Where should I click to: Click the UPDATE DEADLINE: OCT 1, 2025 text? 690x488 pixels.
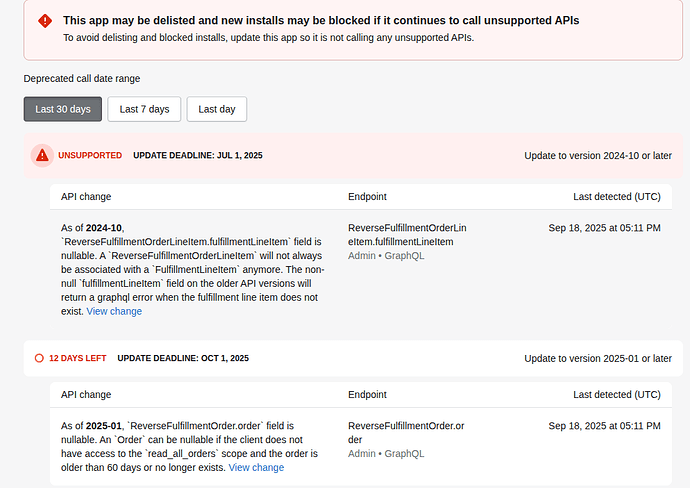pos(183,358)
